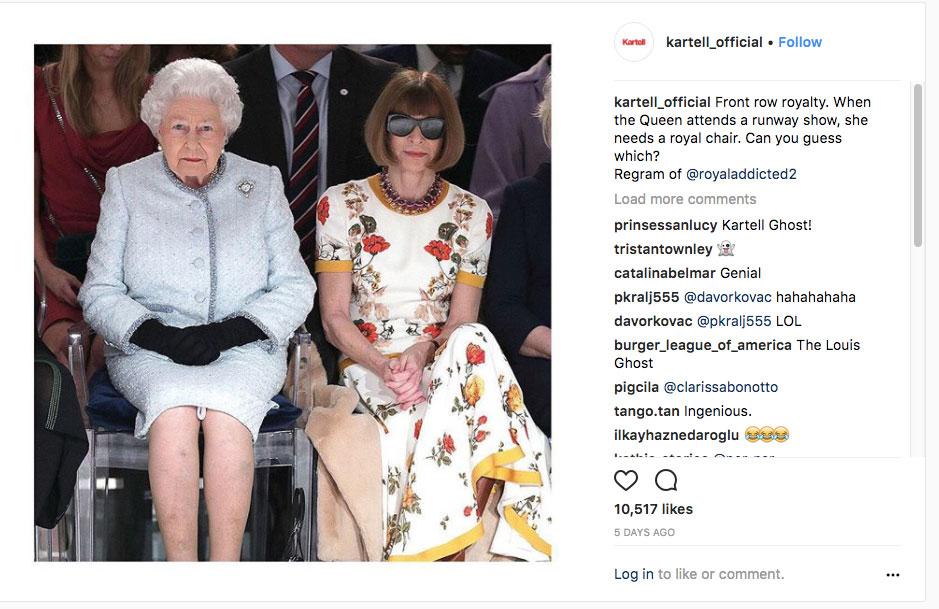Viewport: 939px width, 609px height.
Task: Click the comments panel scrollbar thumb
Action: click(x=918, y=165)
